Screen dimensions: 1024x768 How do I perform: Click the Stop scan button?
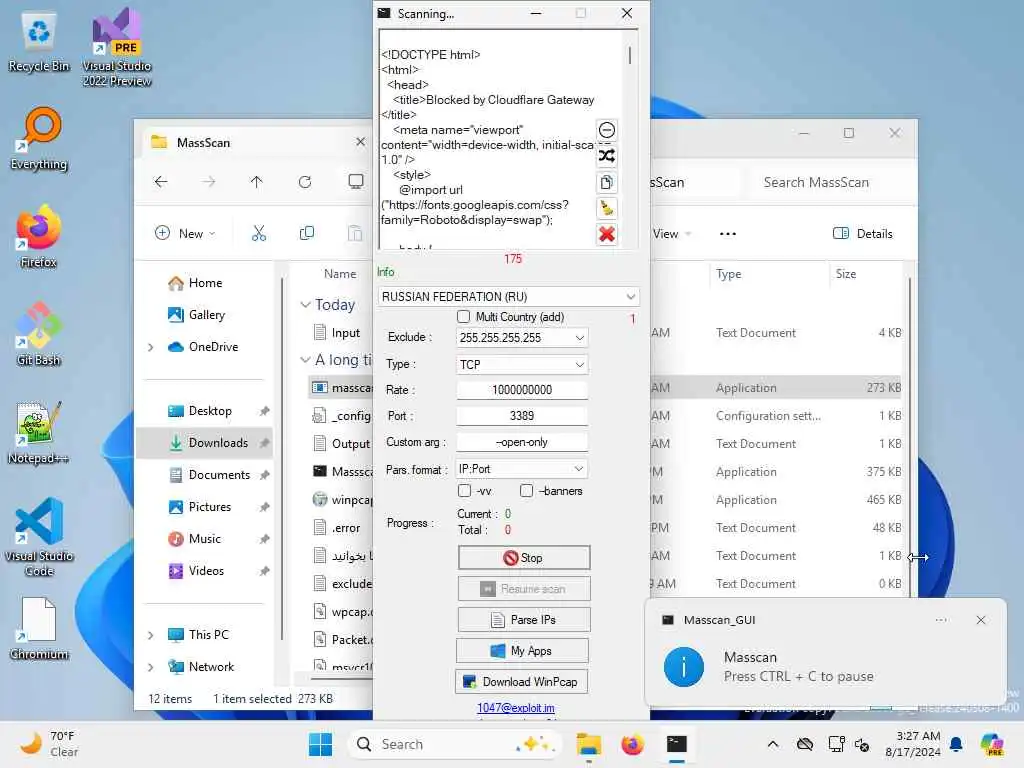coord(524,558)
